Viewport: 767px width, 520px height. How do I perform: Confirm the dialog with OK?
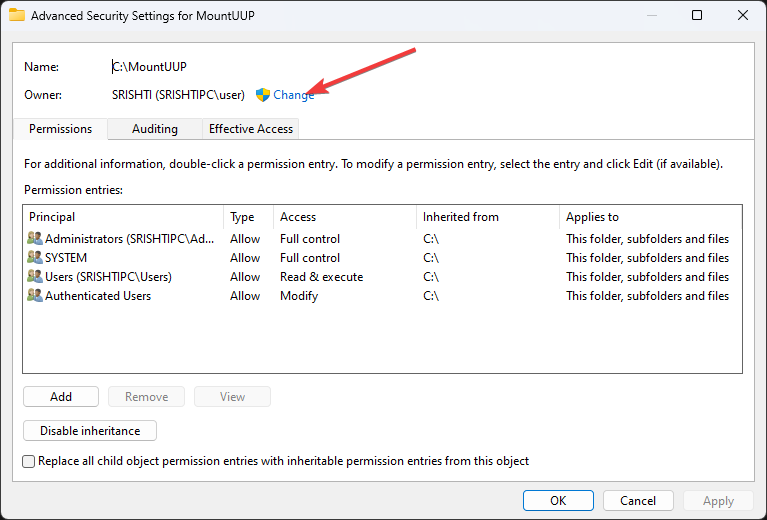558,500
